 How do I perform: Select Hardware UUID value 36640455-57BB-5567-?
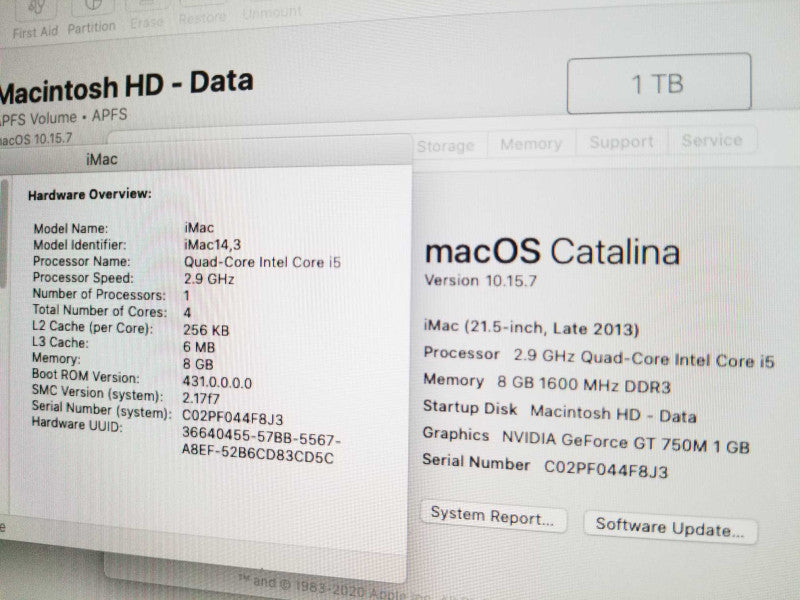pos(261,438)
